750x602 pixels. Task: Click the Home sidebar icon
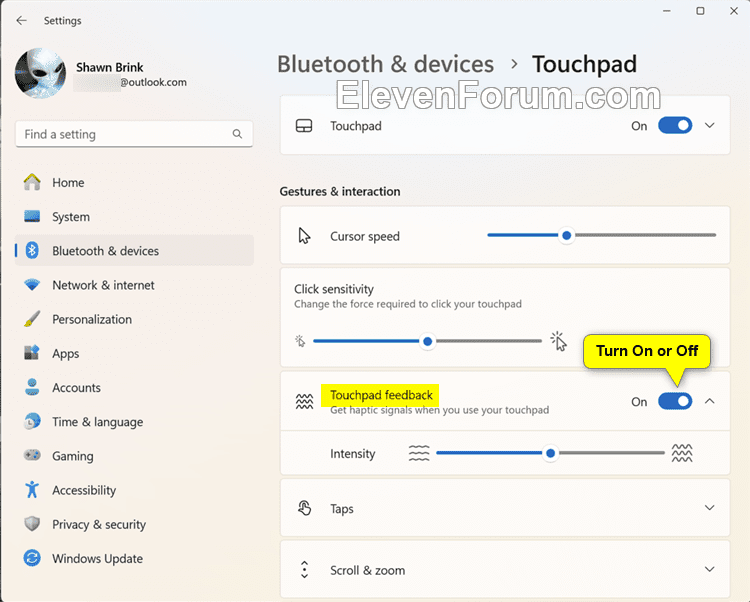pyautogui.click(x=32, y=182)
